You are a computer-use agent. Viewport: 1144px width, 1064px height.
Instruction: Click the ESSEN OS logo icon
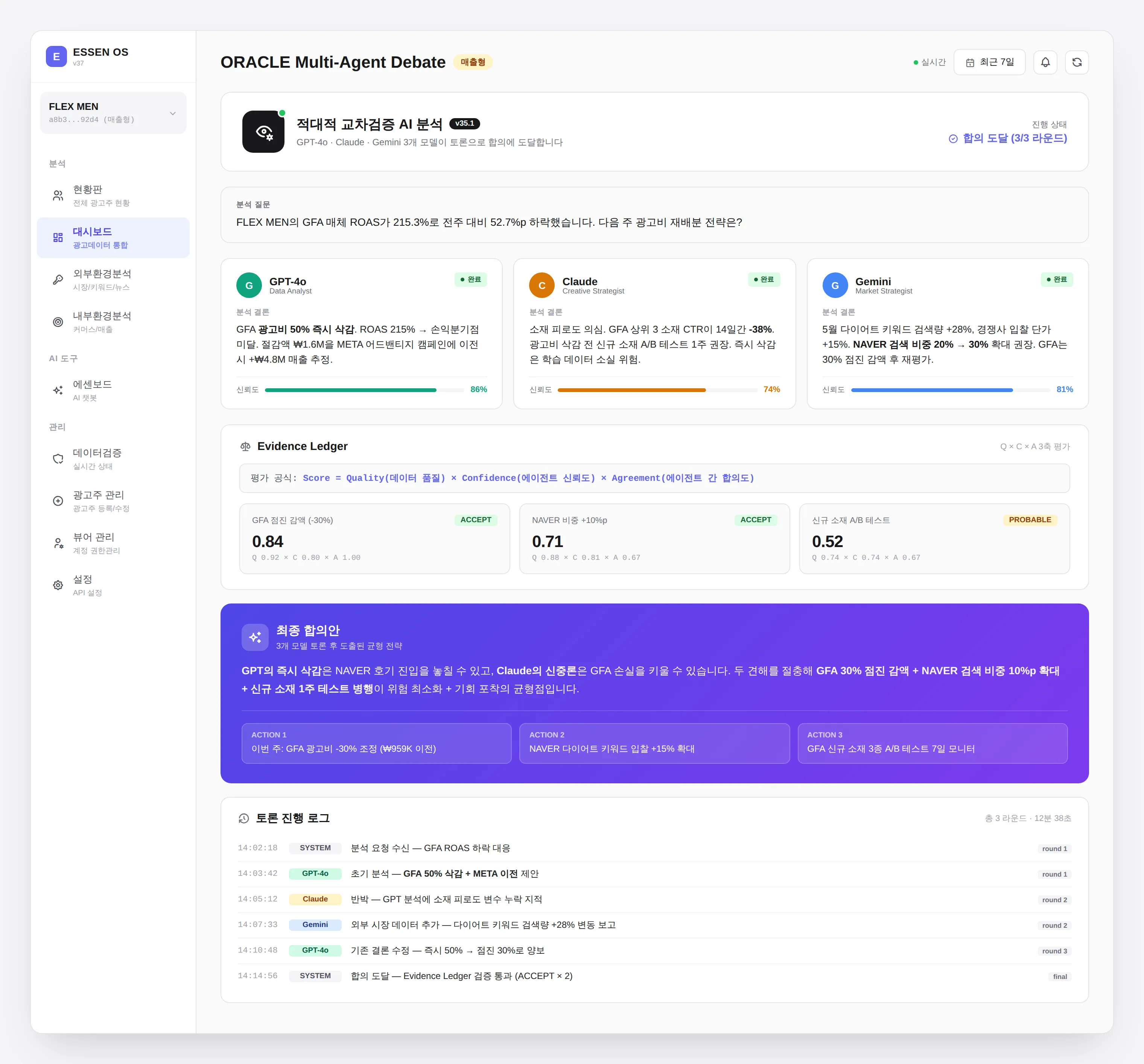pos(56,56)
